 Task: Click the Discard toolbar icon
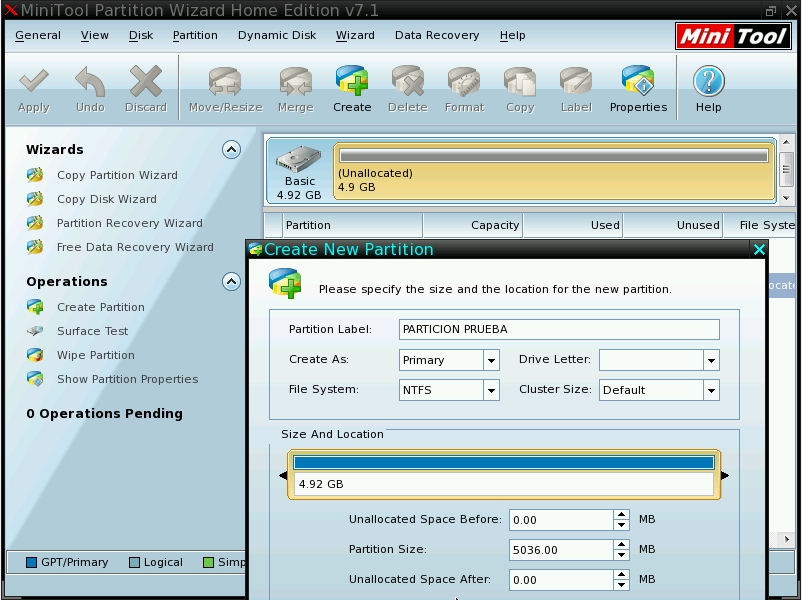145,86
